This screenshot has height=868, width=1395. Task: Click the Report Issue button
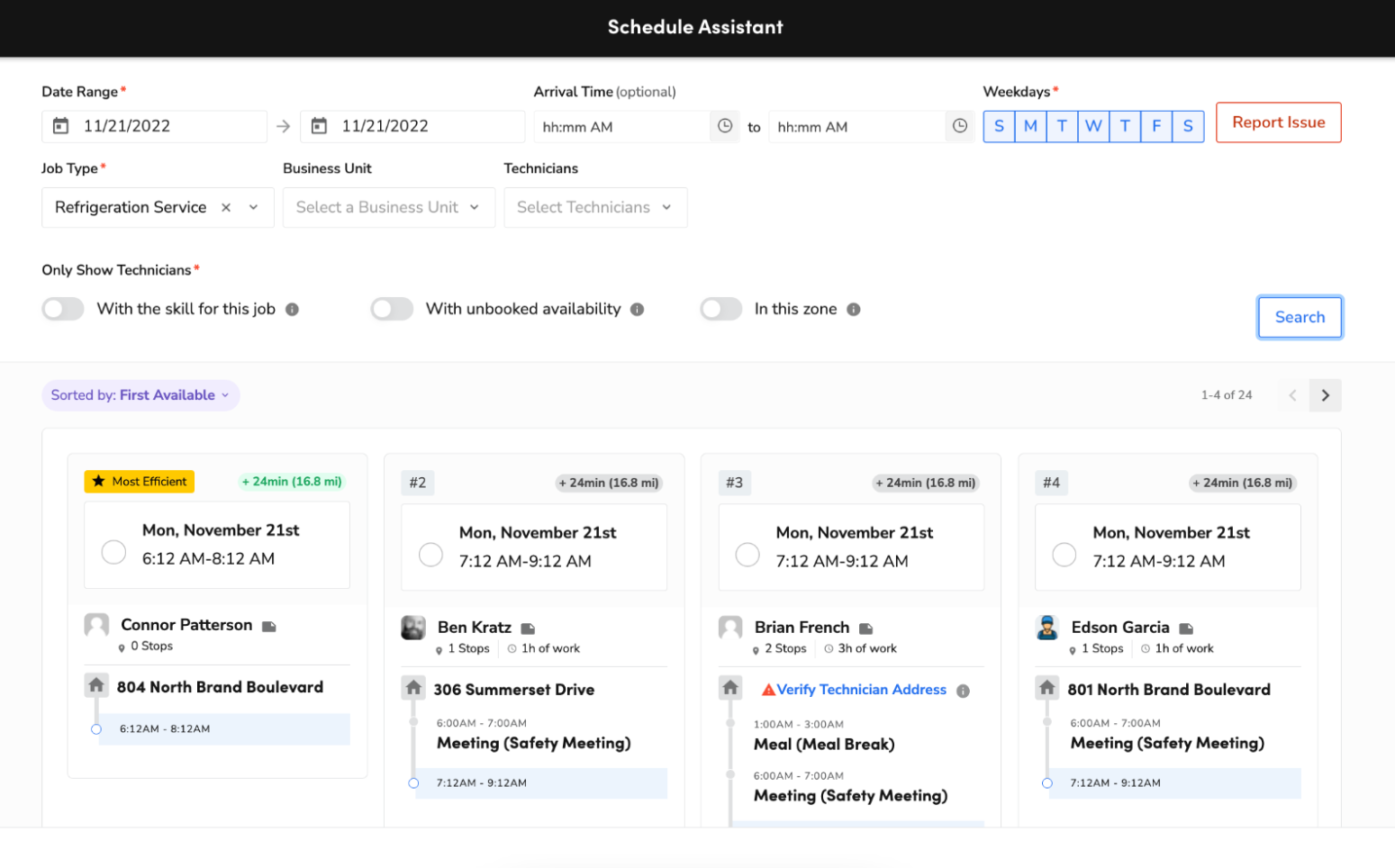click(x=1278, y=122)
